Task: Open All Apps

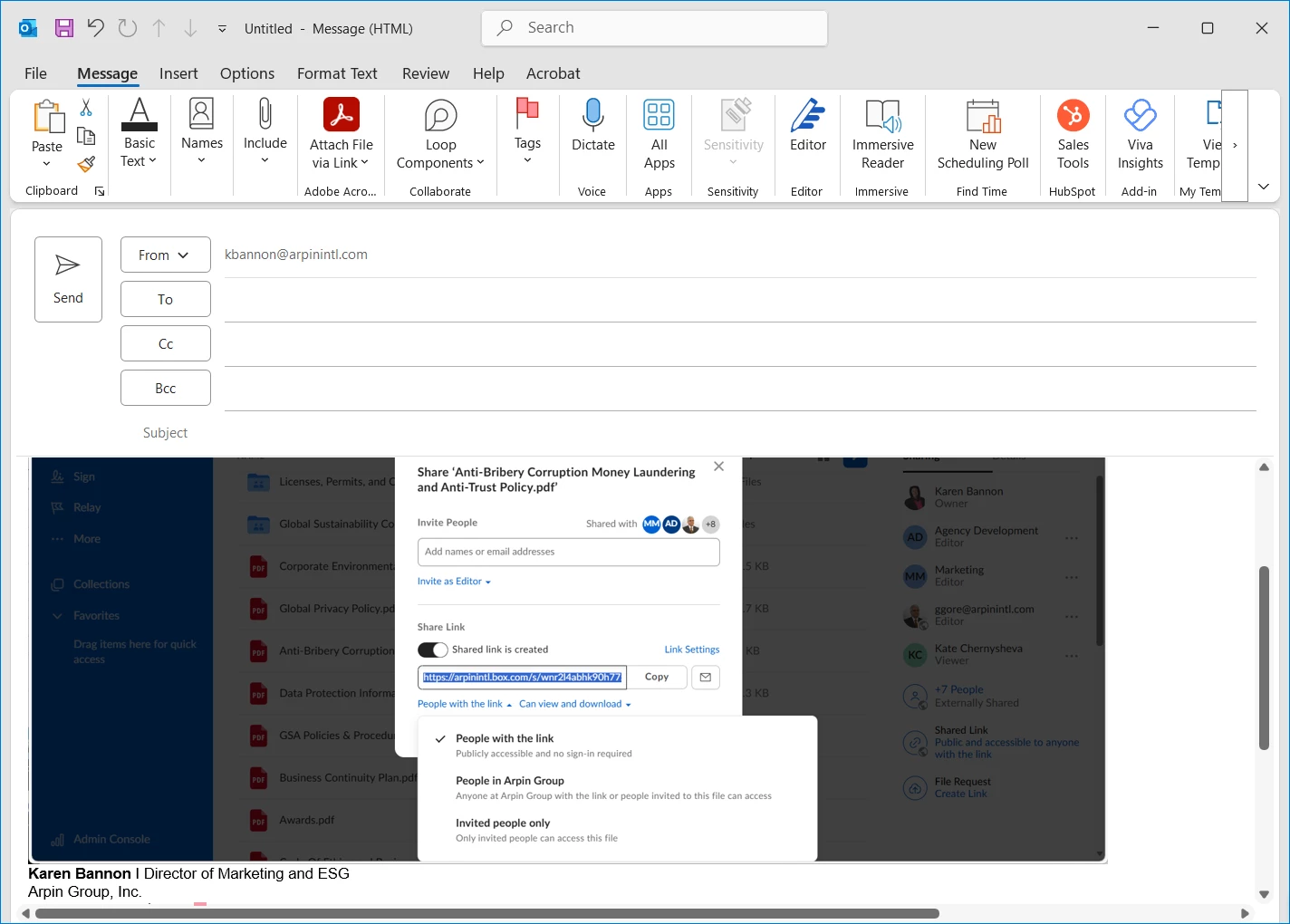Action: [659, 133]
